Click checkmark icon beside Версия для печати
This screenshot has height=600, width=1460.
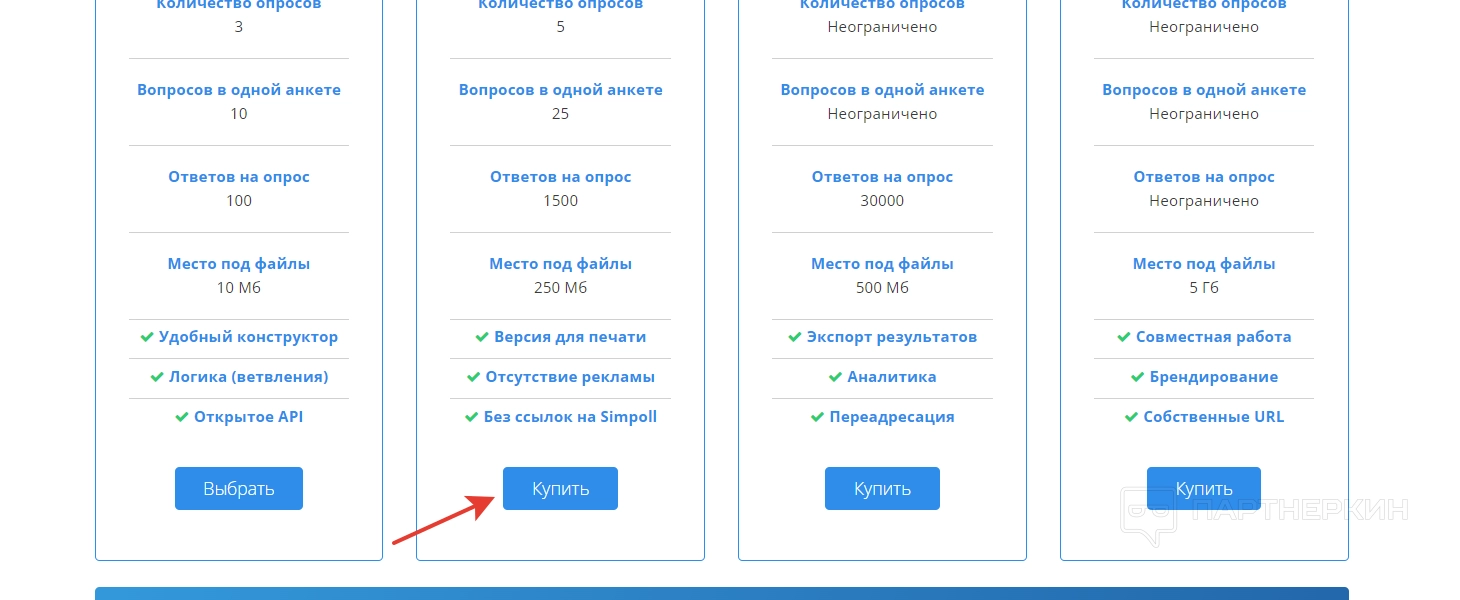[x=482, y=338]
